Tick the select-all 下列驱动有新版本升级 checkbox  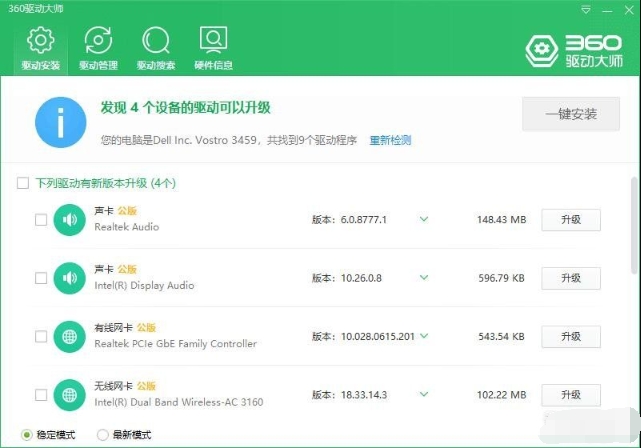coord(23,183)
